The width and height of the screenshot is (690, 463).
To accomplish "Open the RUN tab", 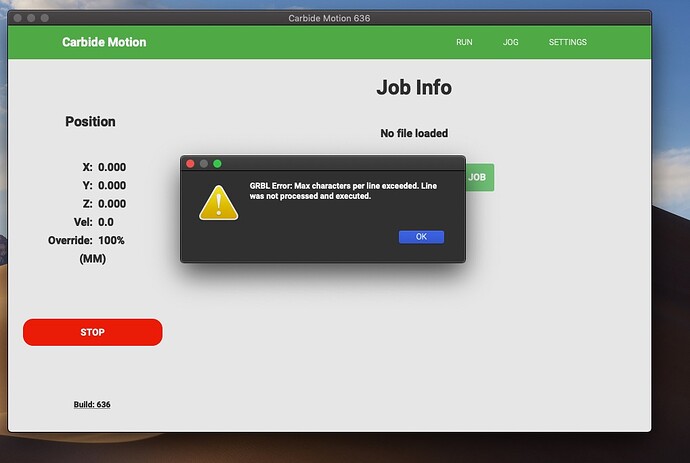I will (464, 42).
